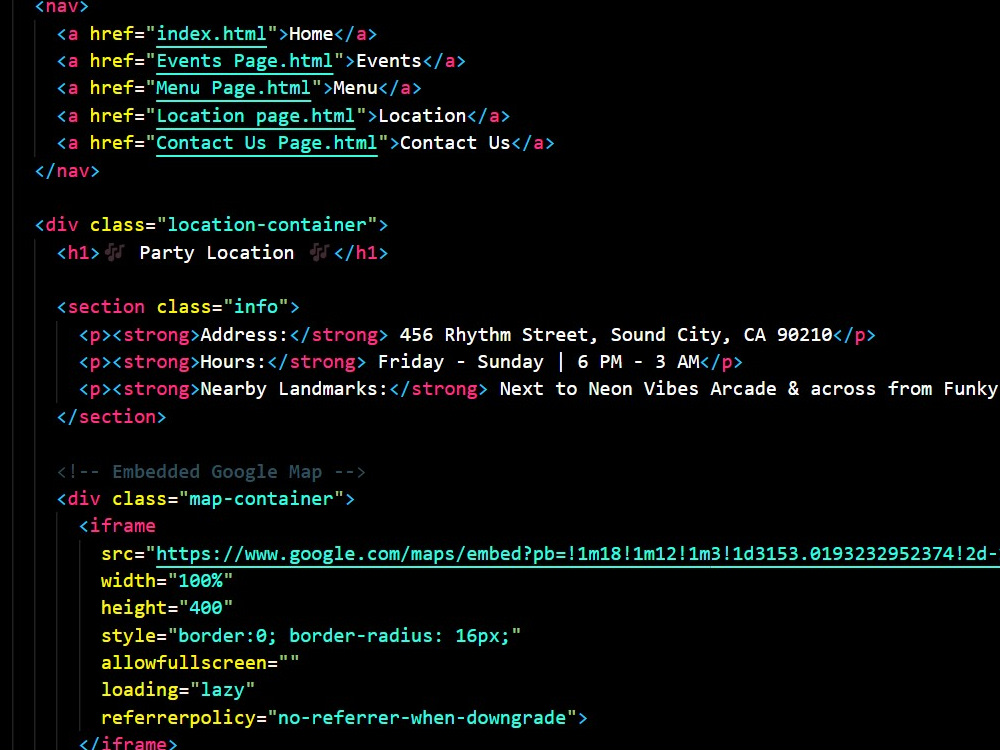The height and width of the screenshot is (750, 1000).
Task: Click the 'Home' anchor text
Action: [x=311, y=34]
